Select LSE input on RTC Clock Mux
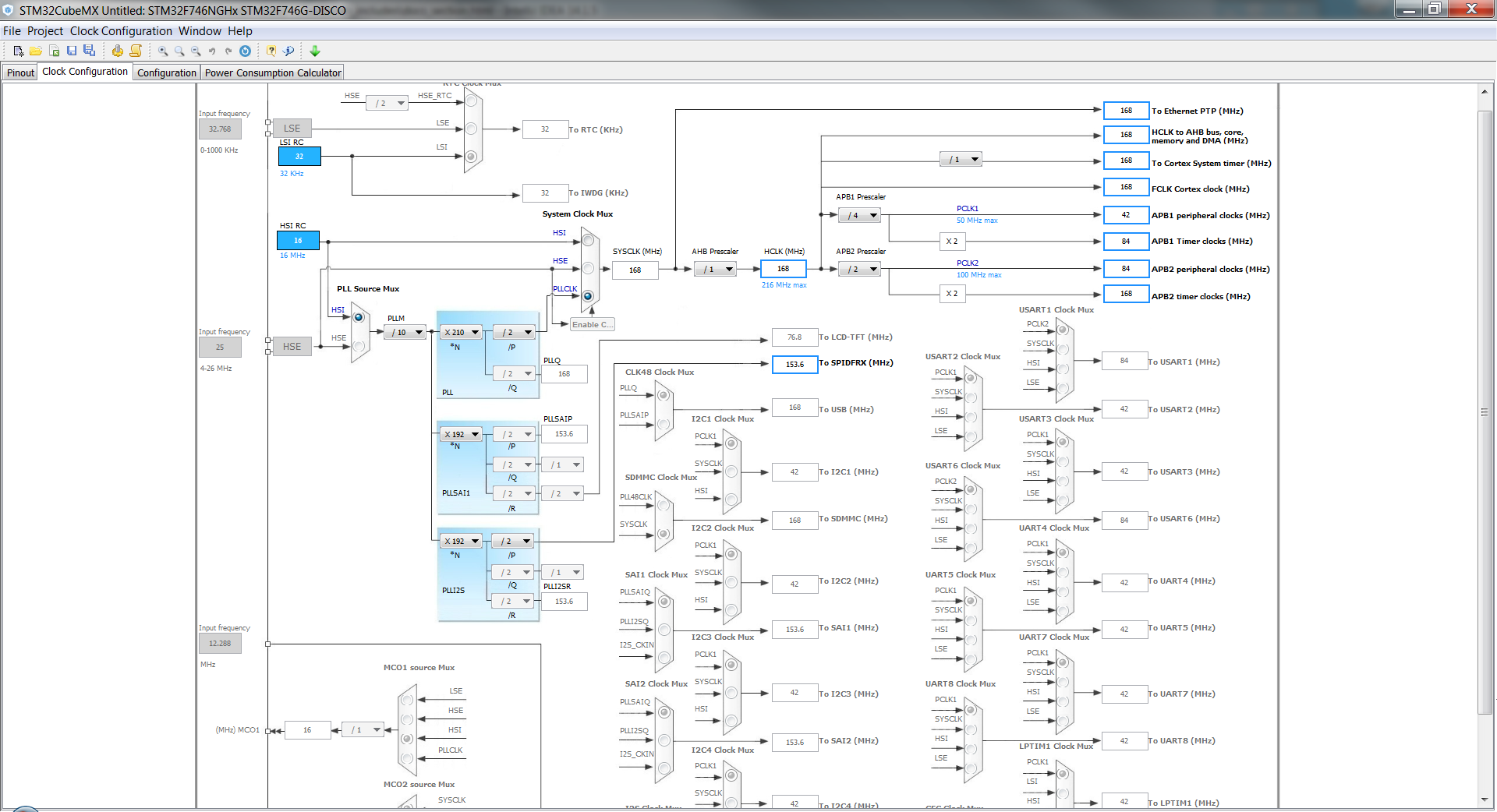Screen dimensions: 1497x812 pos(471,129)
